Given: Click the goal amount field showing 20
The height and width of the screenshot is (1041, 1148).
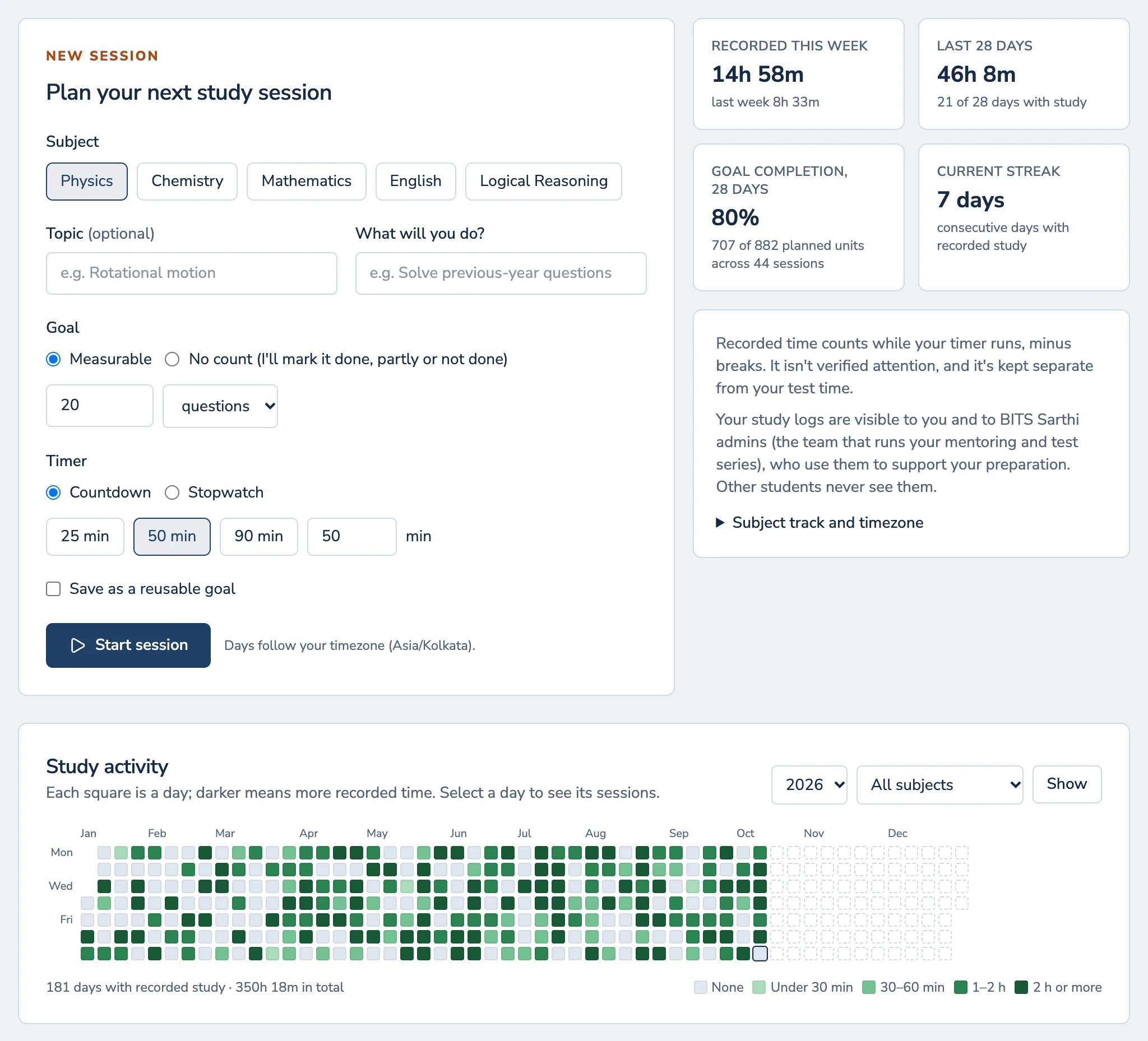Looking at the screenshot, I should click(100, 405).
